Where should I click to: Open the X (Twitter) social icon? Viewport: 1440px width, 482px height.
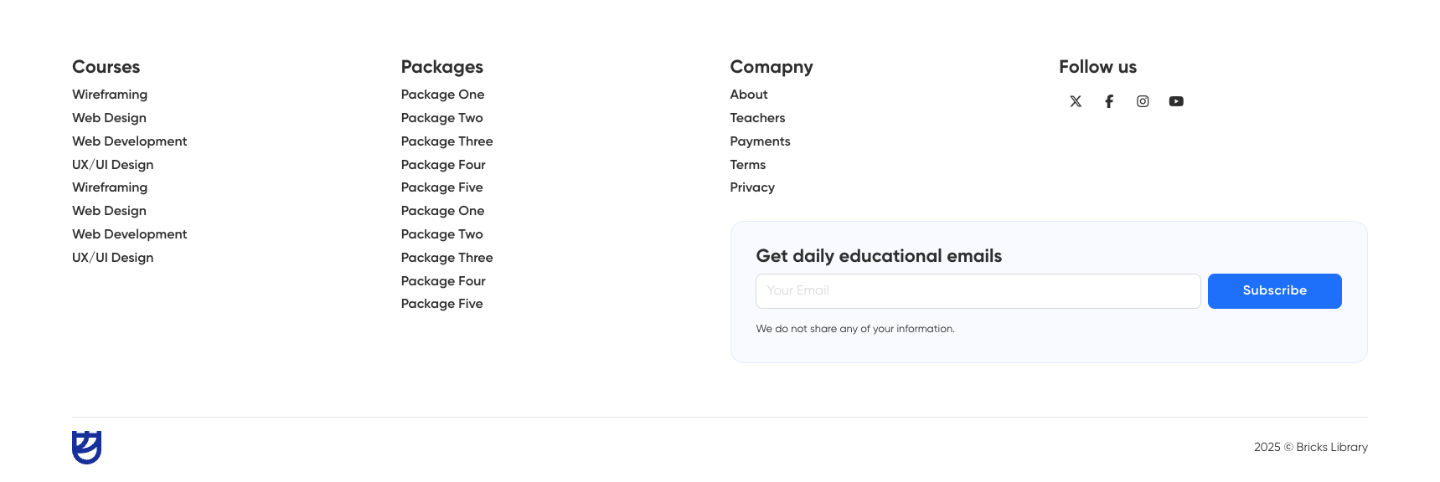[1075, 101]
